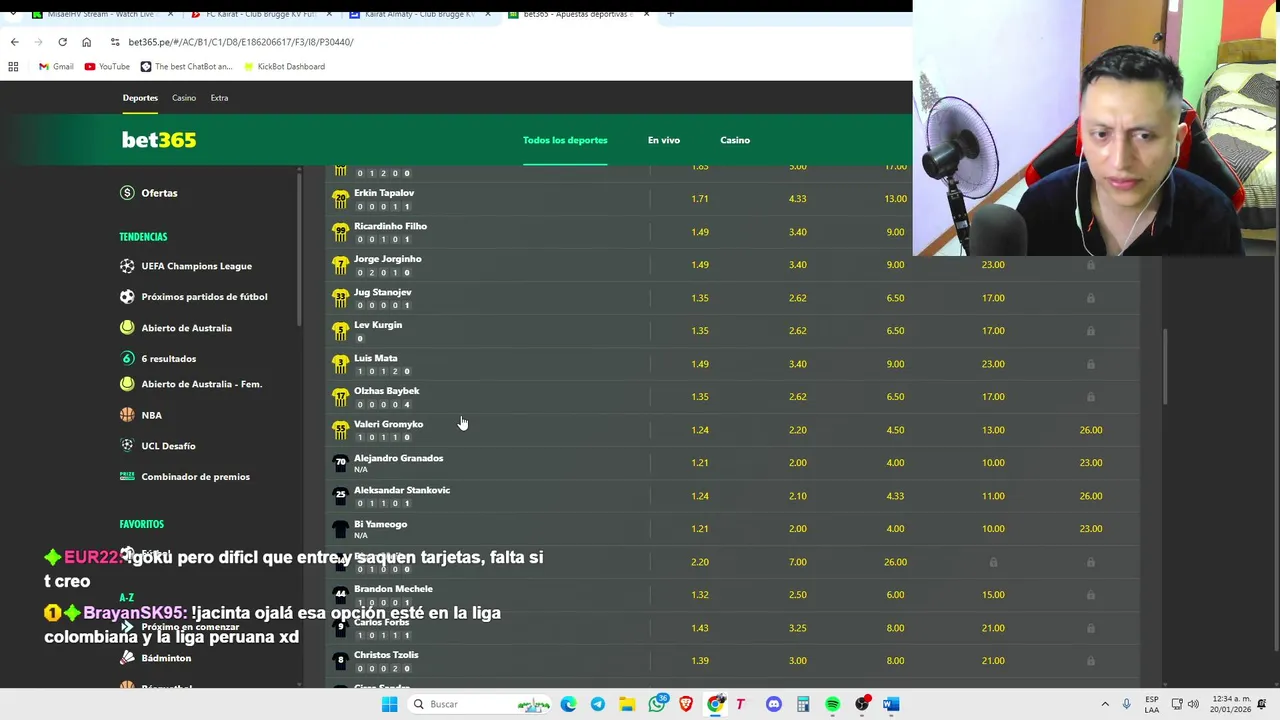Click the browser home icon

pyautogui.click(x=86, y=42)
